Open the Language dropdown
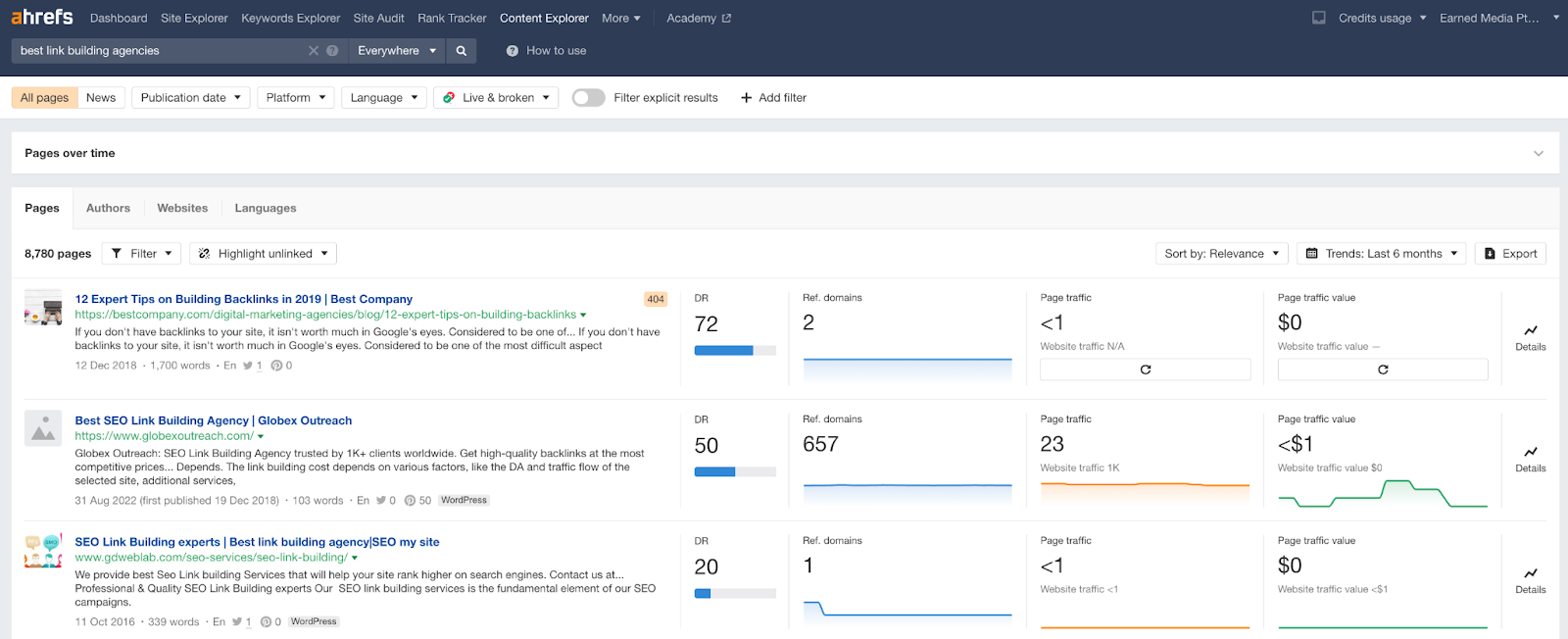 (x=383, y=98)
